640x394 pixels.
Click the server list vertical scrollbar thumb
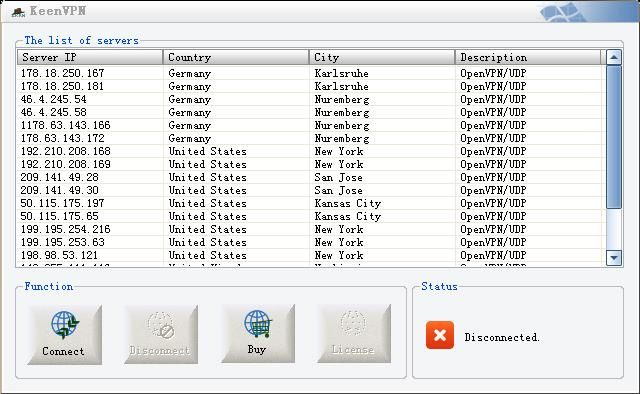(x=614, y=137)
